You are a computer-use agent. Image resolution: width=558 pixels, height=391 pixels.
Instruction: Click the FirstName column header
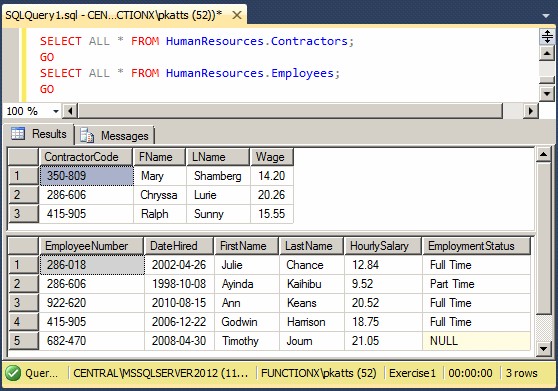[x=247, y=246]
